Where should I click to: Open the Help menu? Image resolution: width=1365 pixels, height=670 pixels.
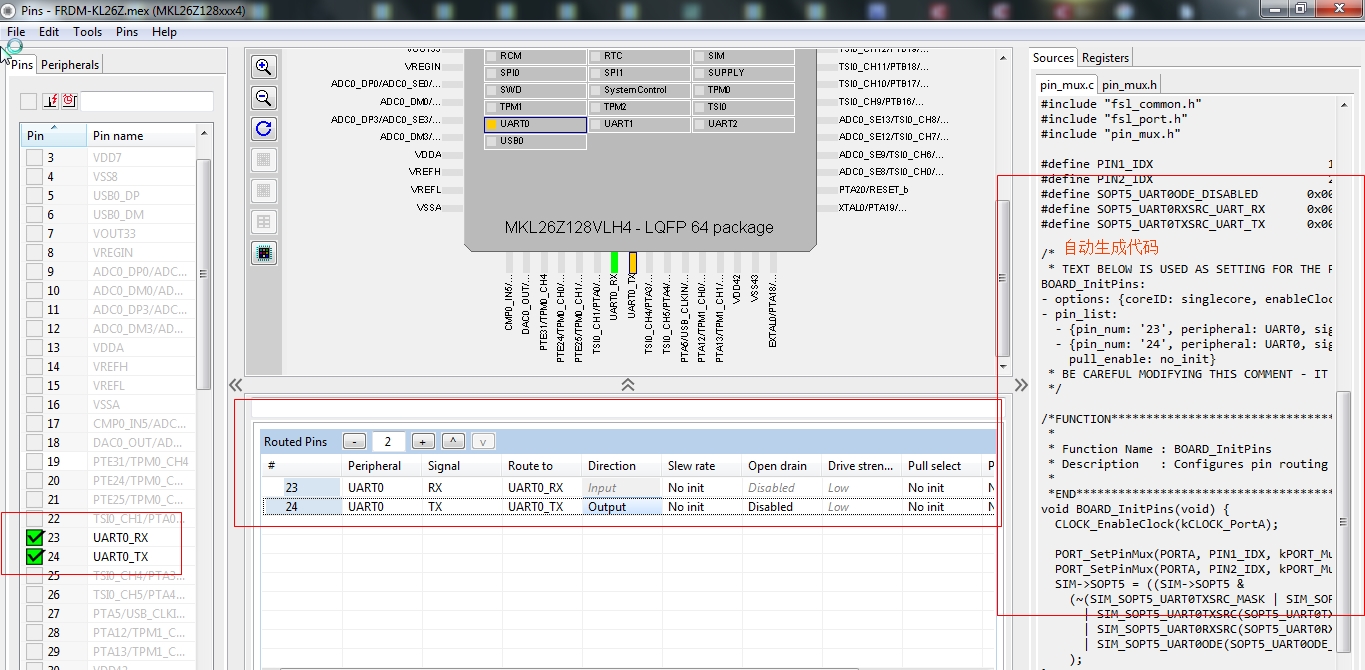point(164,32)
